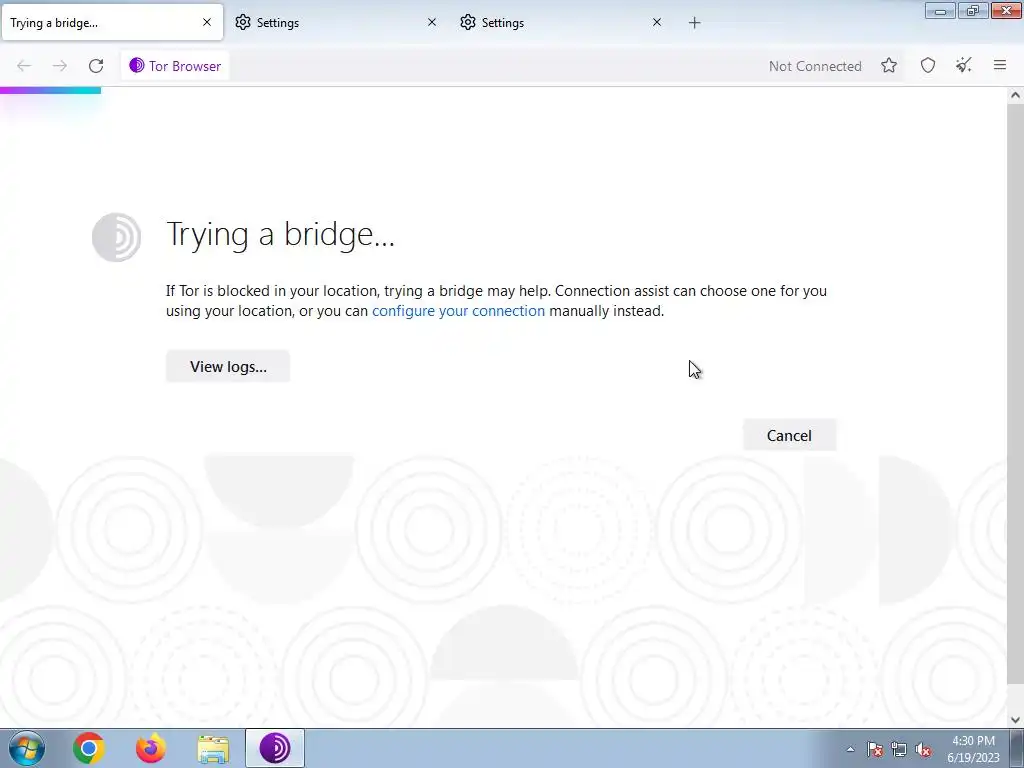This screenshot has height=768, width=1024.
Task: Close the second Settings tab
Action: point(432,22)
